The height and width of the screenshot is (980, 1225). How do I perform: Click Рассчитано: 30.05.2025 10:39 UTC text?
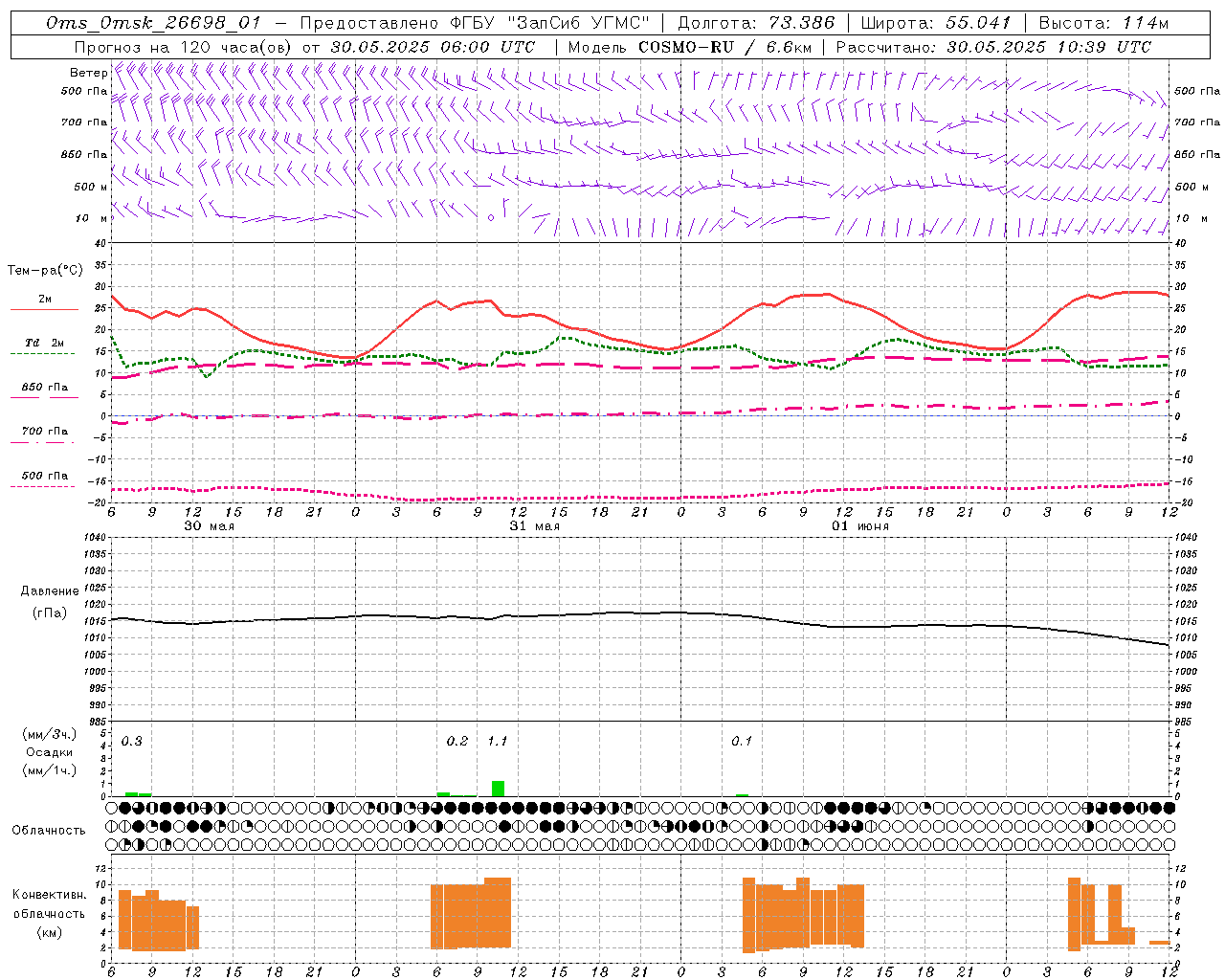tap(993, 47)
